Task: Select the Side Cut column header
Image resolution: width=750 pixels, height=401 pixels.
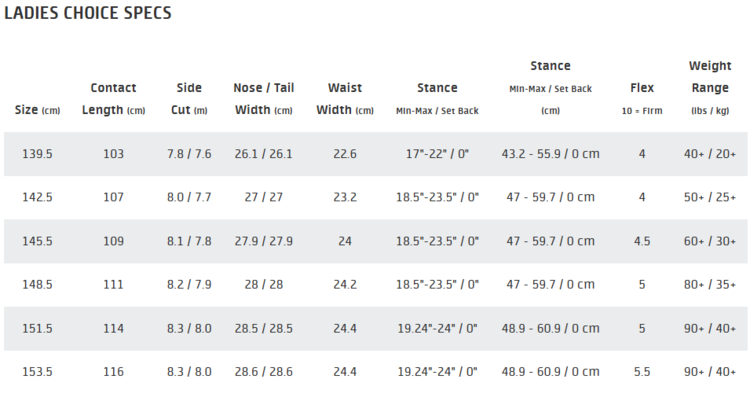Action: click(x=189, y=98)
